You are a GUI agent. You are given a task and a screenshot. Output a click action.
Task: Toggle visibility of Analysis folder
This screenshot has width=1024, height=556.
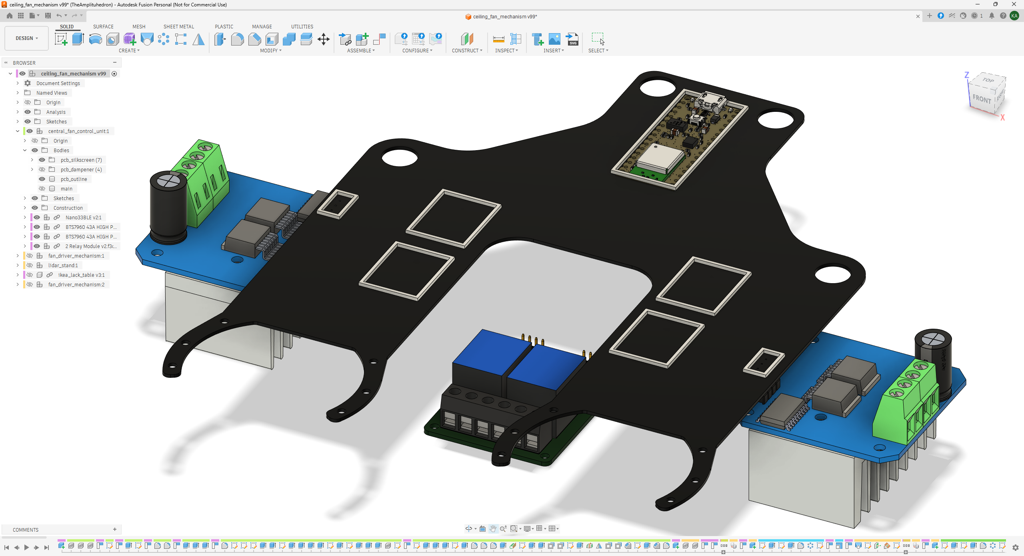pos(27,112)
